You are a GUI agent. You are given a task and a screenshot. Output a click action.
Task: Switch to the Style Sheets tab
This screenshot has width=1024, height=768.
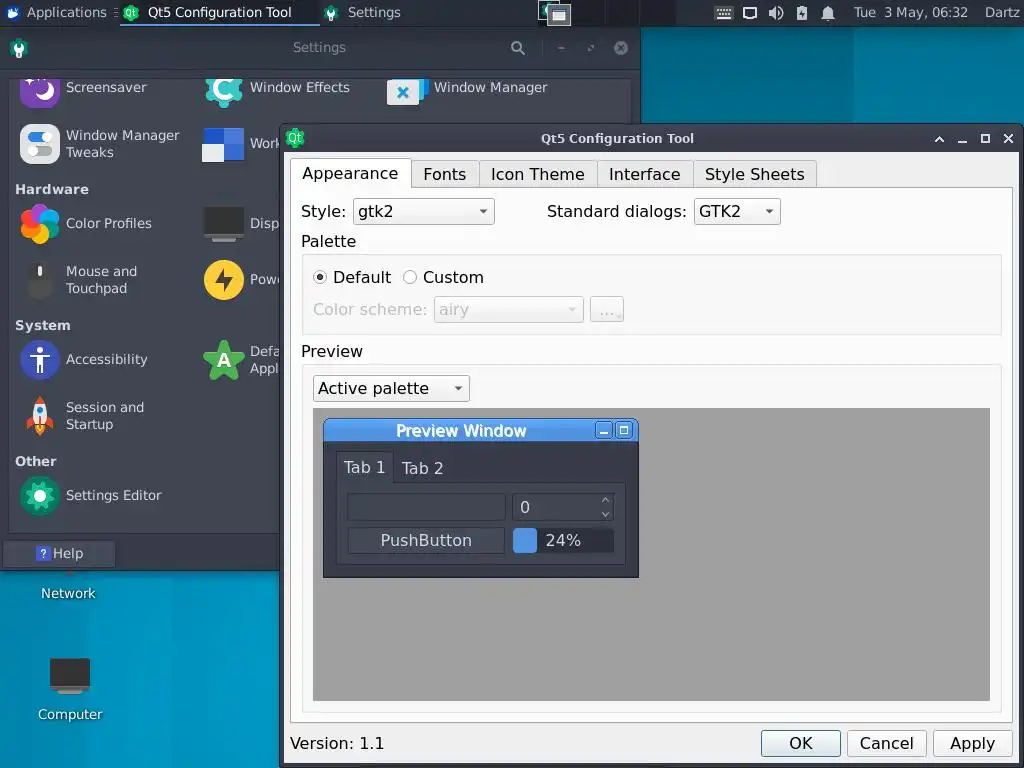[754, 174]
